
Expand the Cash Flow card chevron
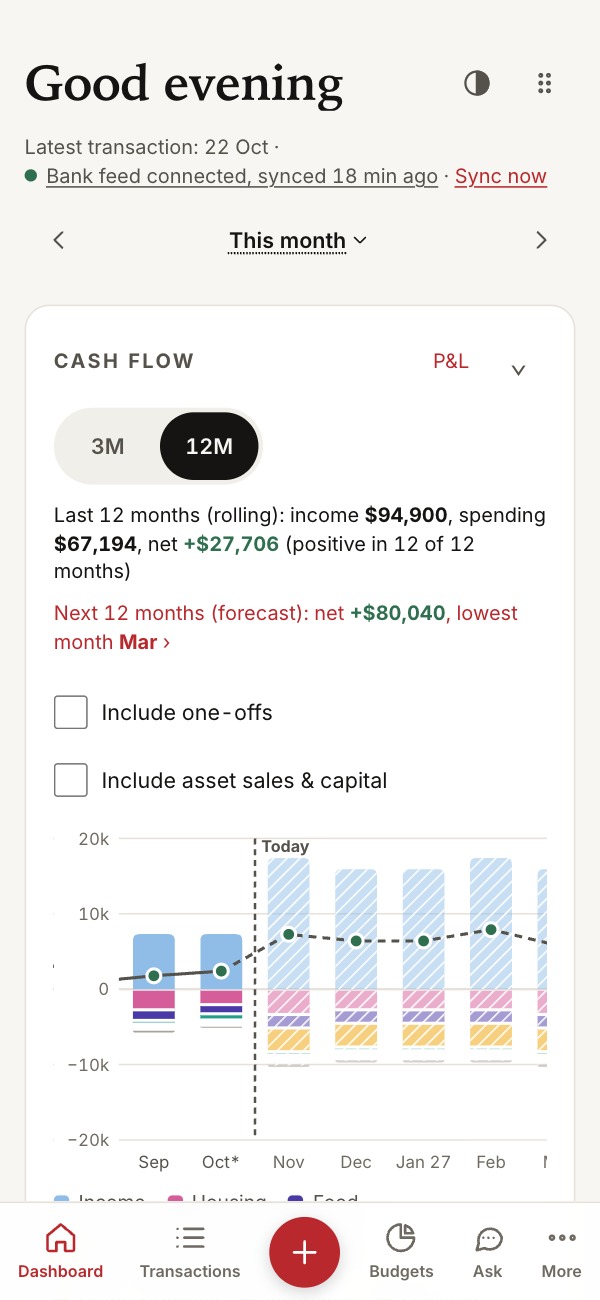(x=518, y=370)
